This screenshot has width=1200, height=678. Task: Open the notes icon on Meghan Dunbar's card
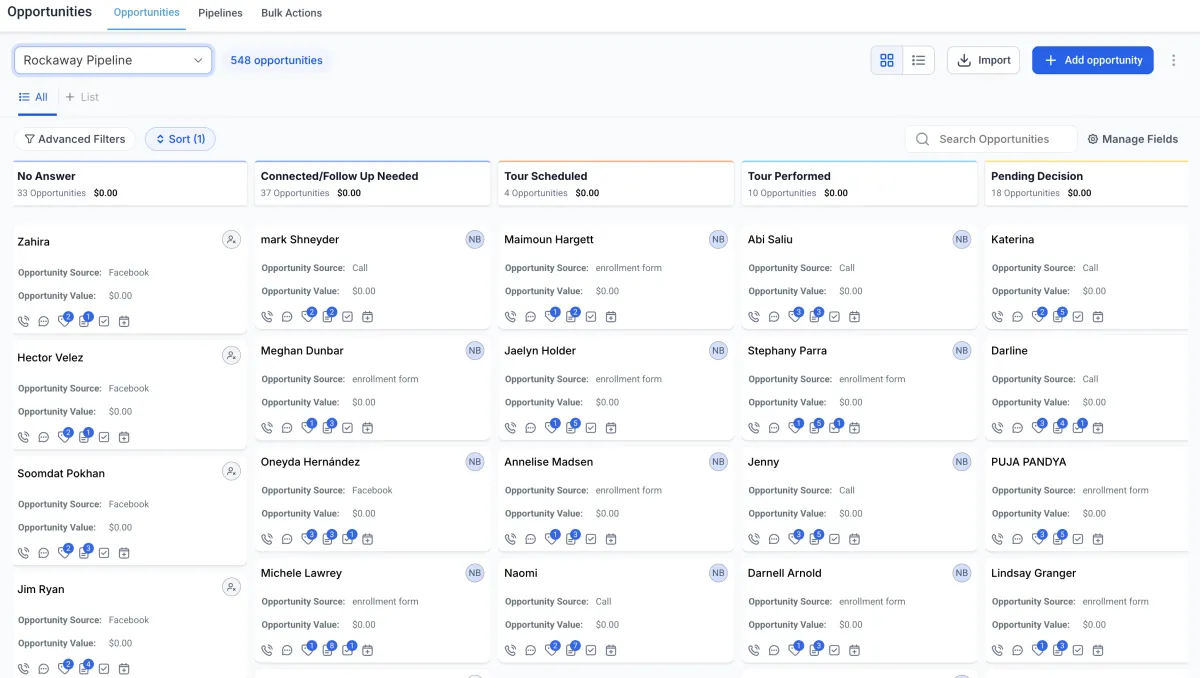click(x=328, y=428)
